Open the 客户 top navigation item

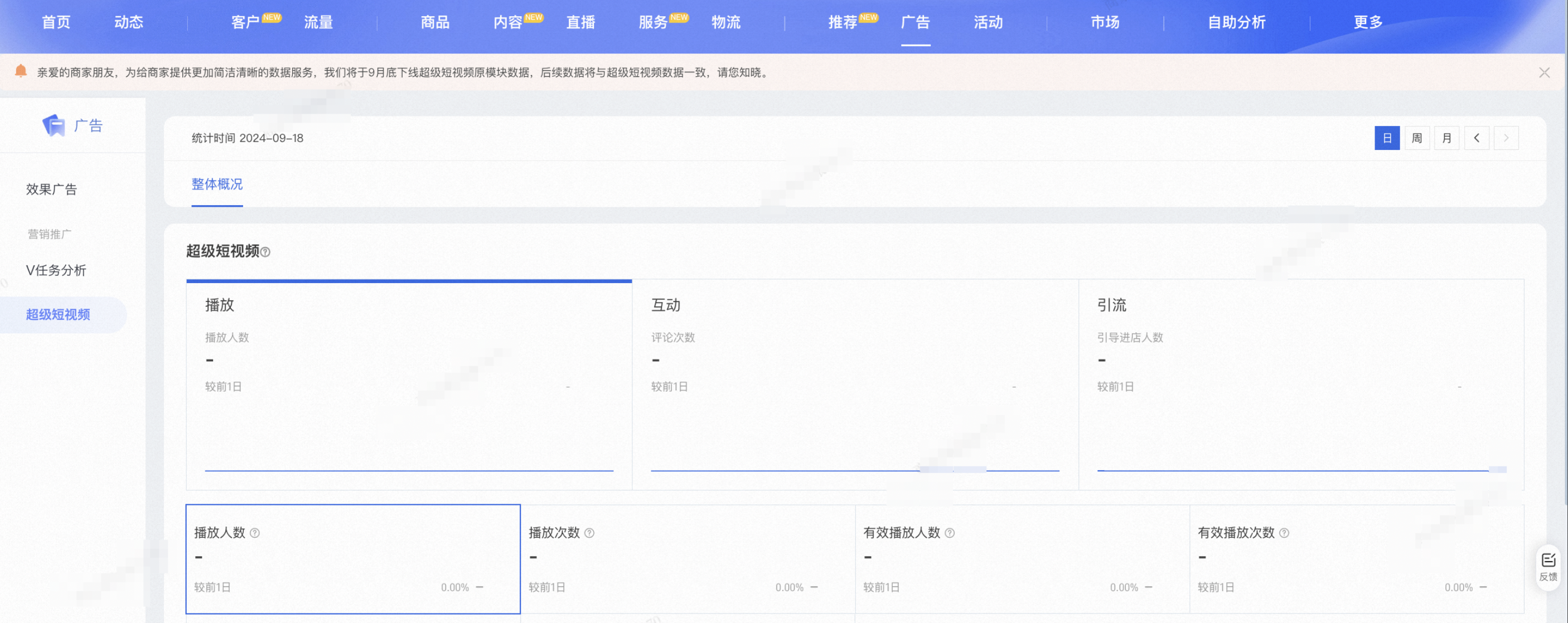(245, 22)
